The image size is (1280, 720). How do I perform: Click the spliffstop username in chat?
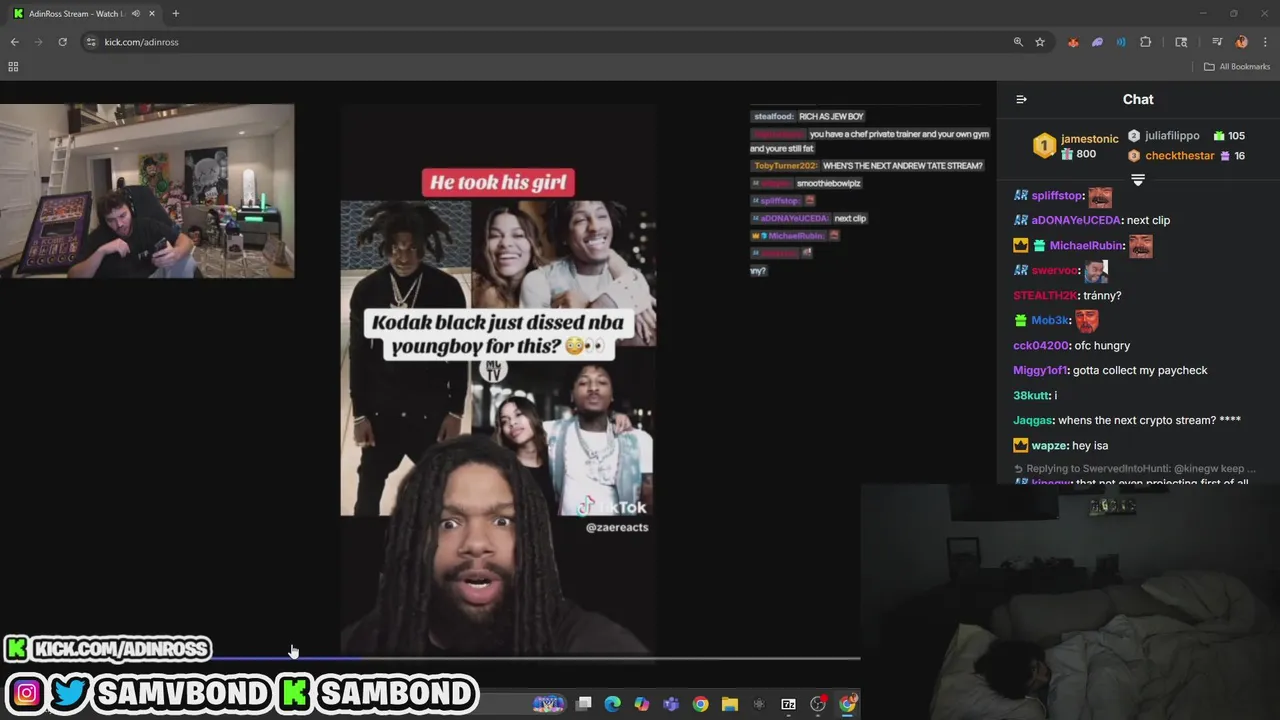1057,196
